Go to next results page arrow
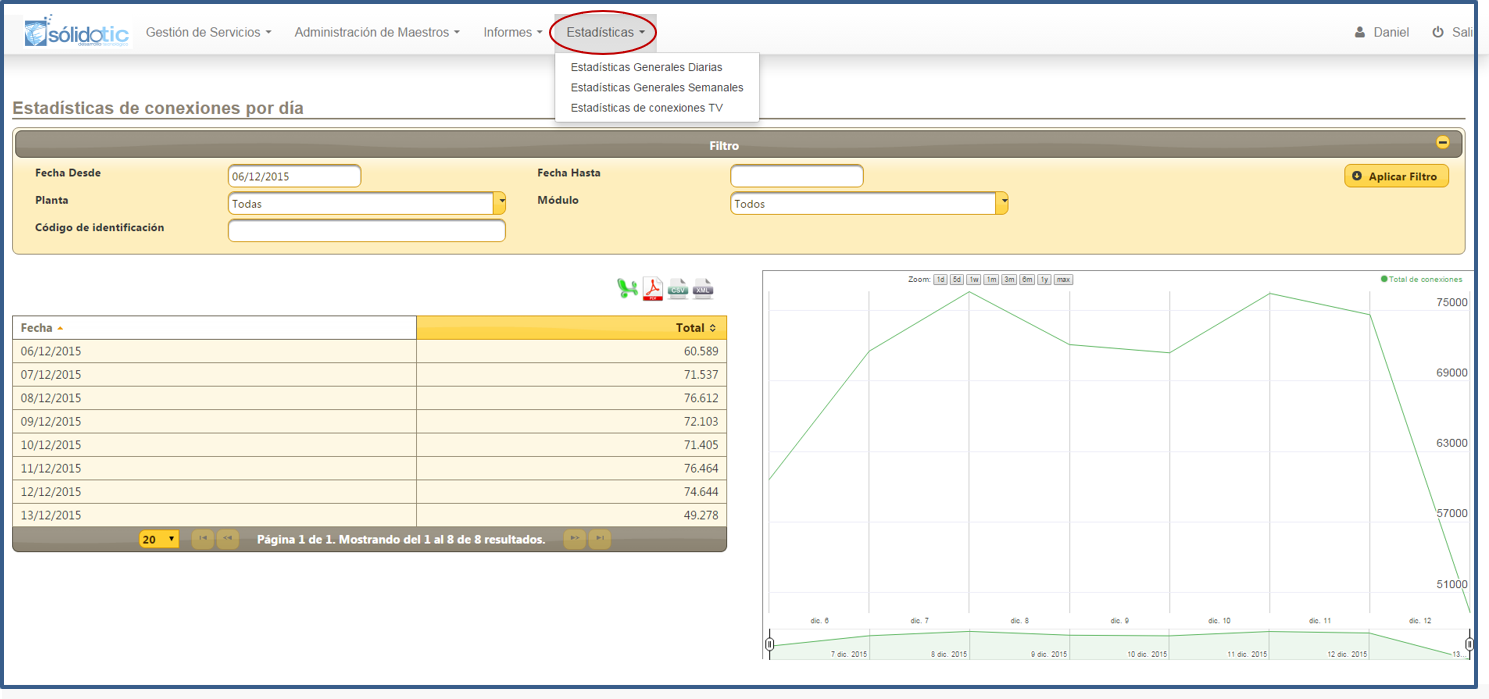 tap(575, 539)
